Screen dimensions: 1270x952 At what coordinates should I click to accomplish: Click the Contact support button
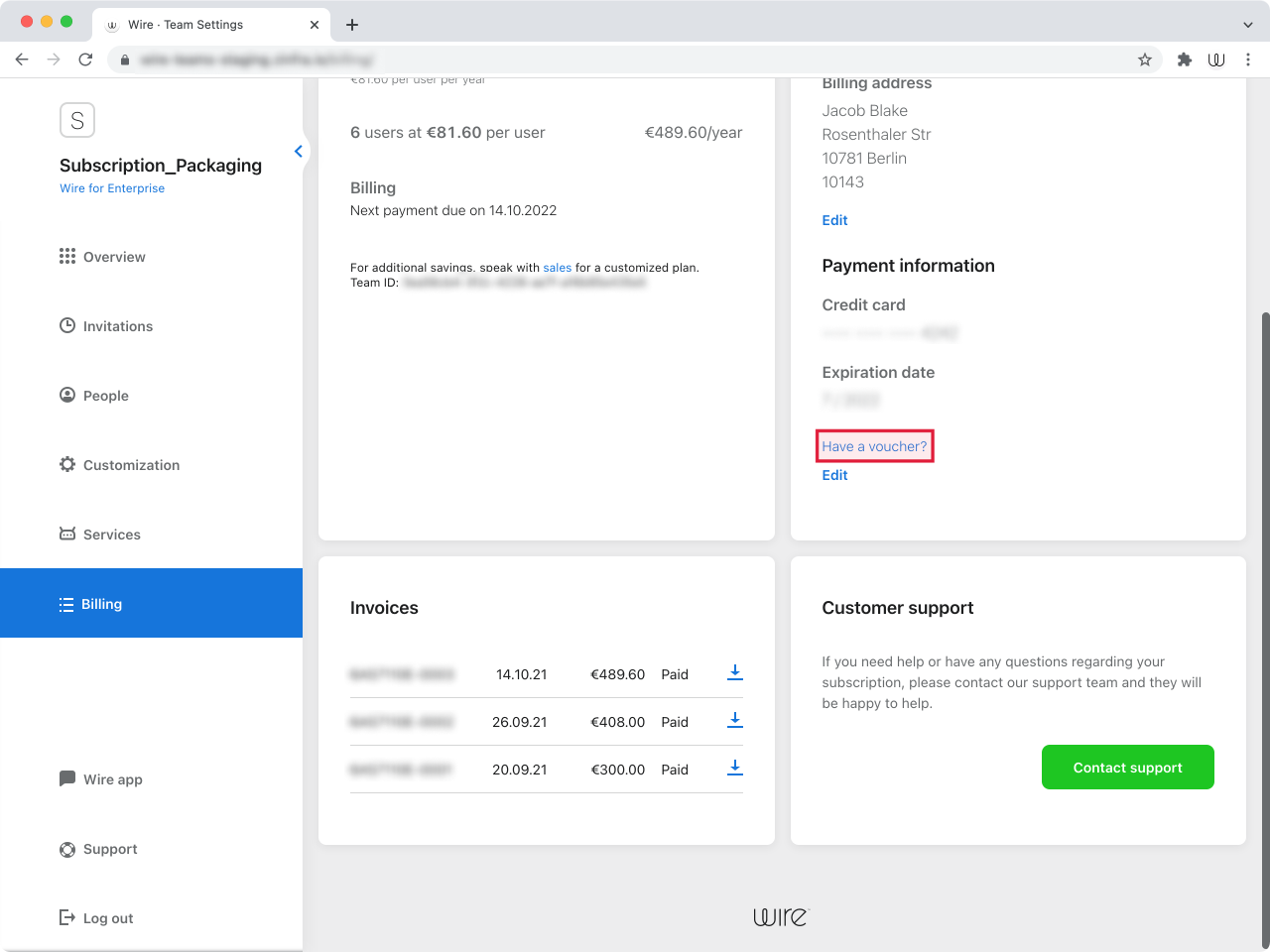1127,767
